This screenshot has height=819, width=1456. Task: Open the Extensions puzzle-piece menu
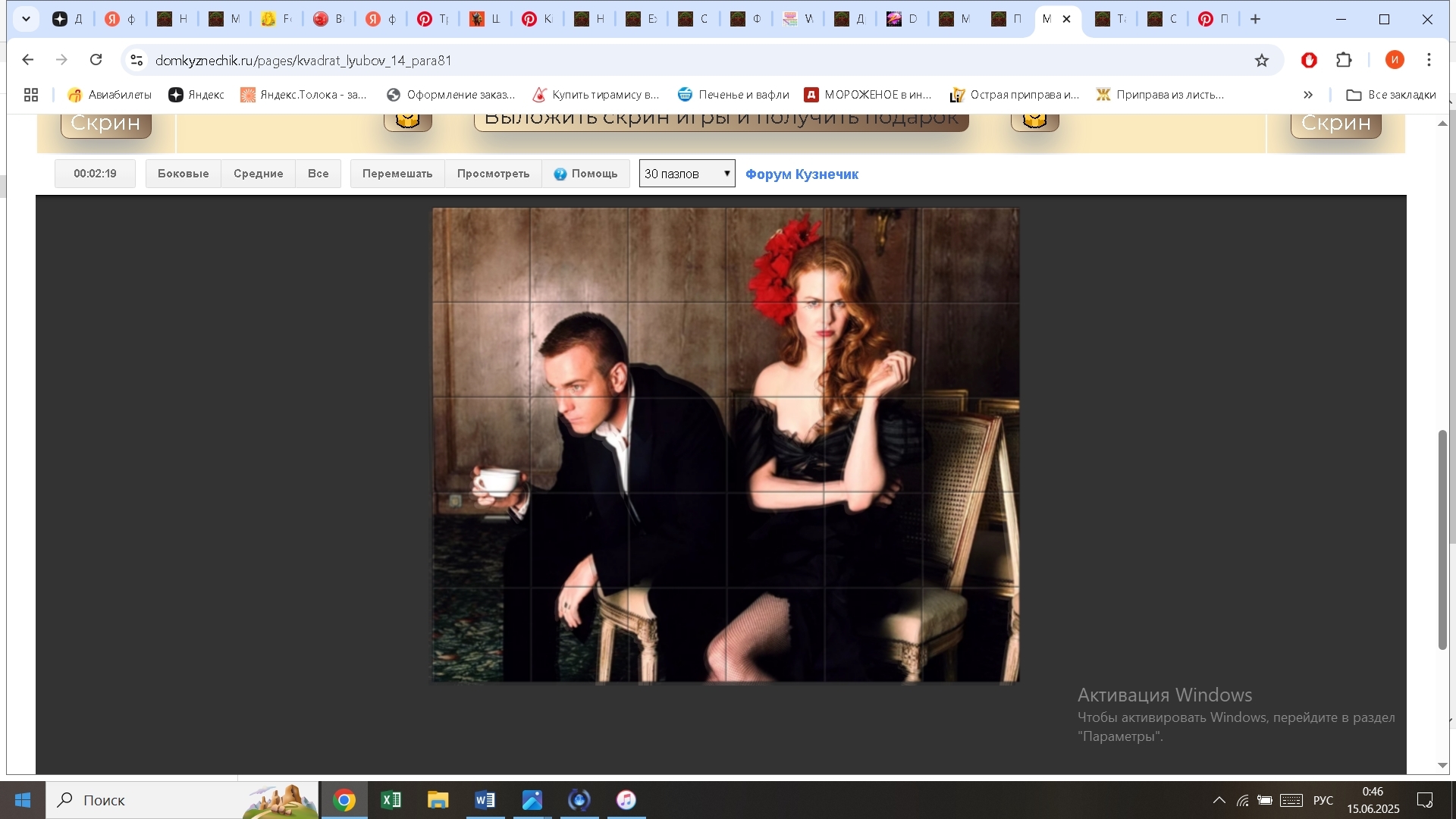point(1344,60)
